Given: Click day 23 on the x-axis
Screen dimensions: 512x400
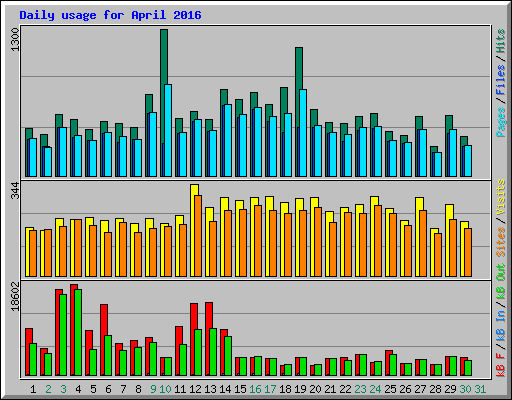Looking at the screenshot, I should pos(360,389).
